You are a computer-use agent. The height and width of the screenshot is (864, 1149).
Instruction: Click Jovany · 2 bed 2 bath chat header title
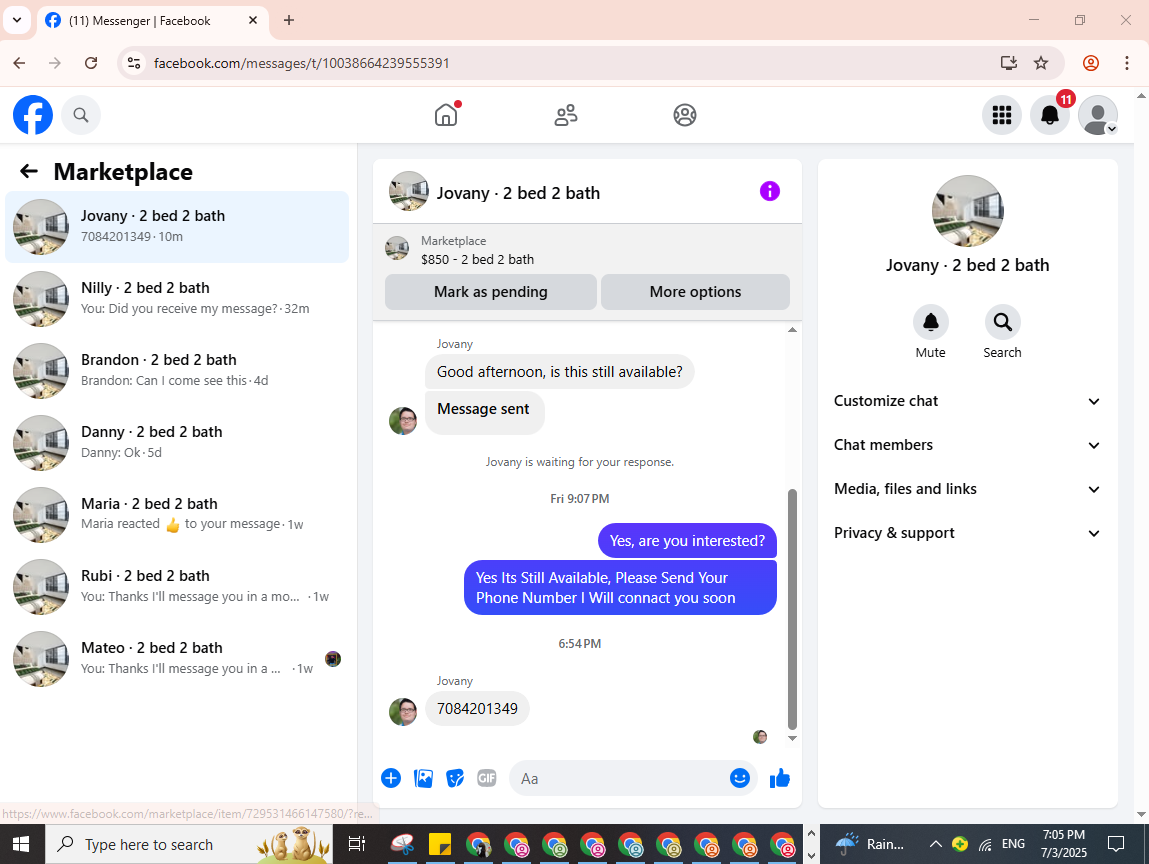tap(518, 193)
